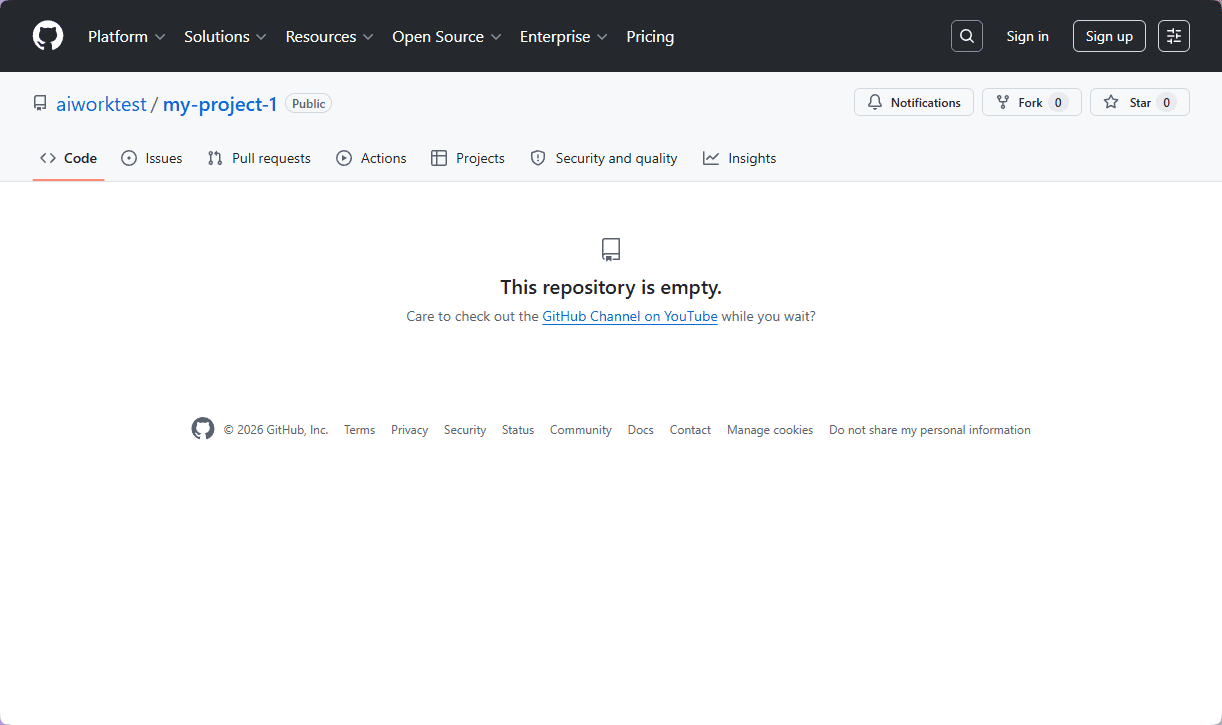Switch to the Issues tab
Screen dimensions: 1222x725
point(152,158)
